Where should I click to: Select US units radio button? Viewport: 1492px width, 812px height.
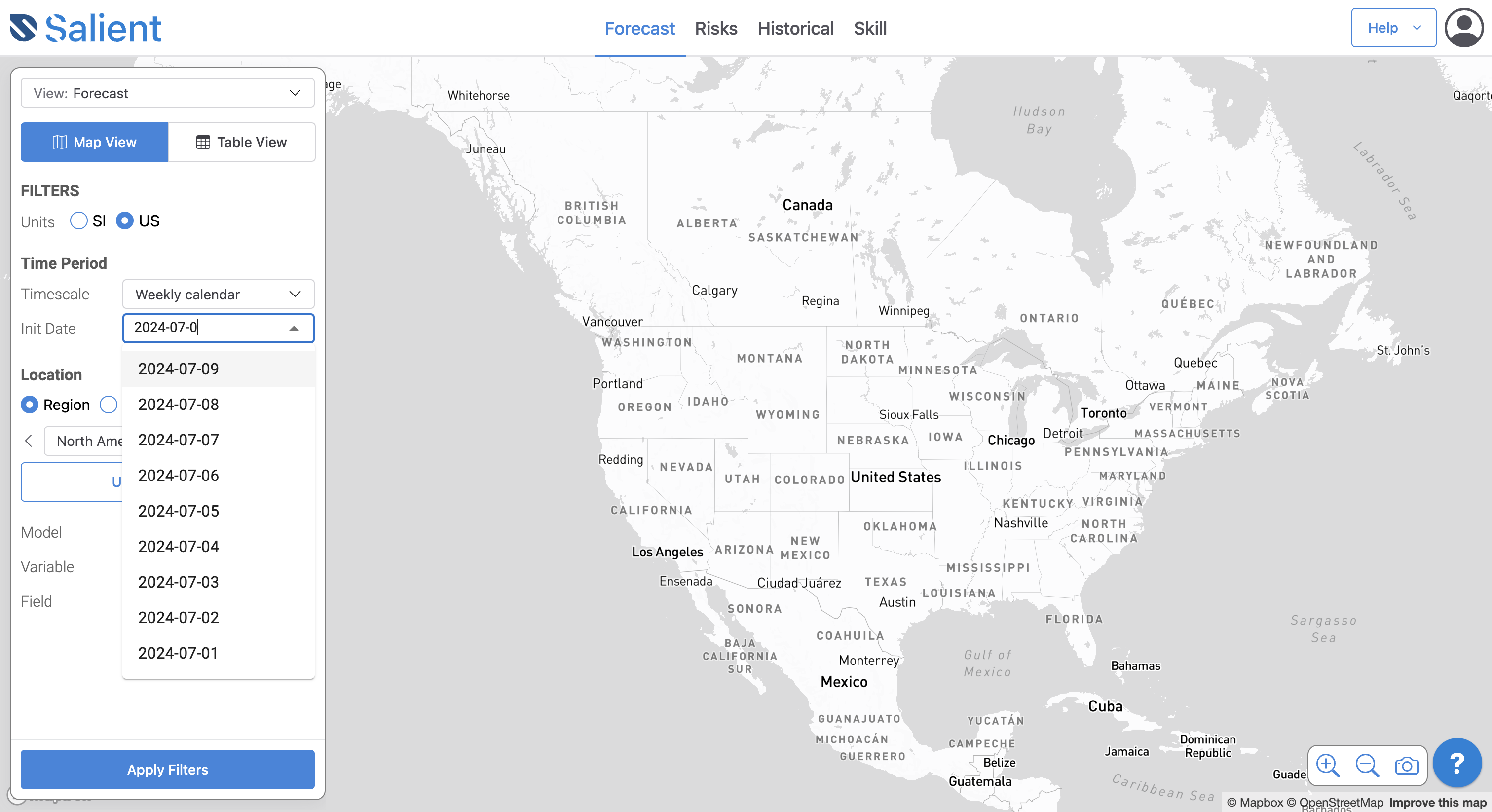point(124,220)
